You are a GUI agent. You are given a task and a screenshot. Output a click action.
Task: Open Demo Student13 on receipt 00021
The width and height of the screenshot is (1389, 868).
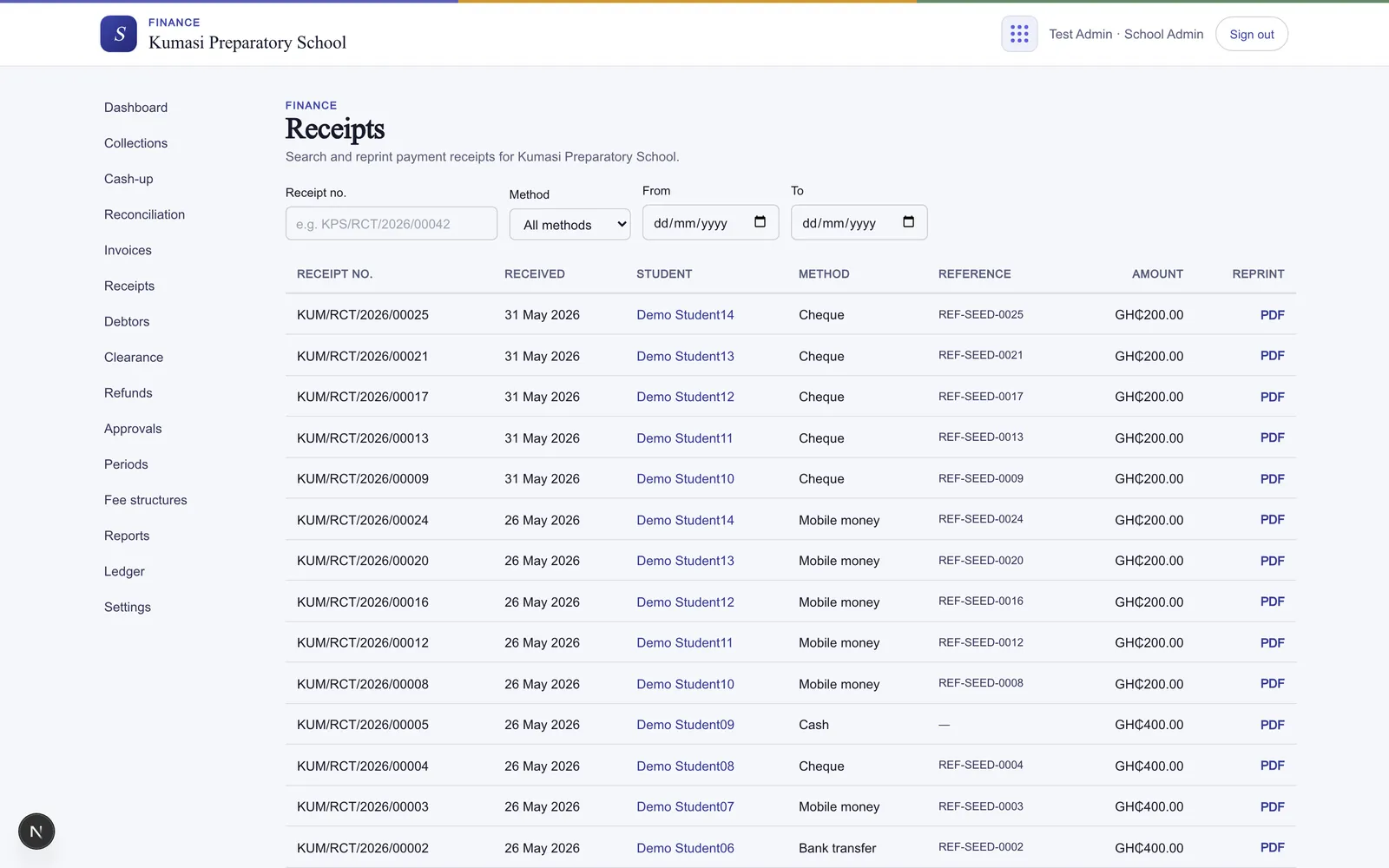(x=685, y=356)
